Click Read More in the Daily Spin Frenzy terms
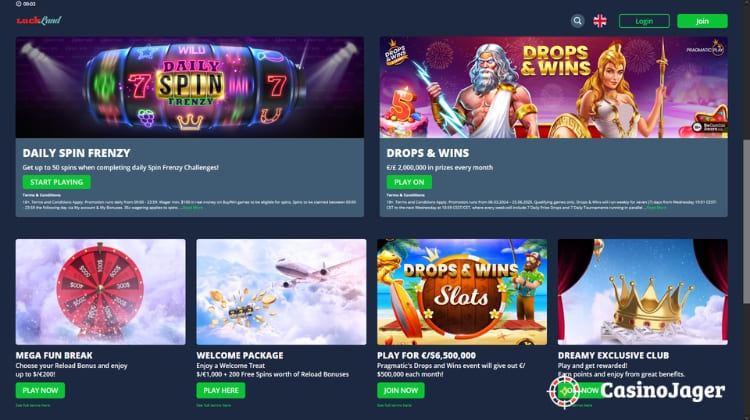Image resolution: width=750 pixels, height=420 pixels. click(193, 208)
